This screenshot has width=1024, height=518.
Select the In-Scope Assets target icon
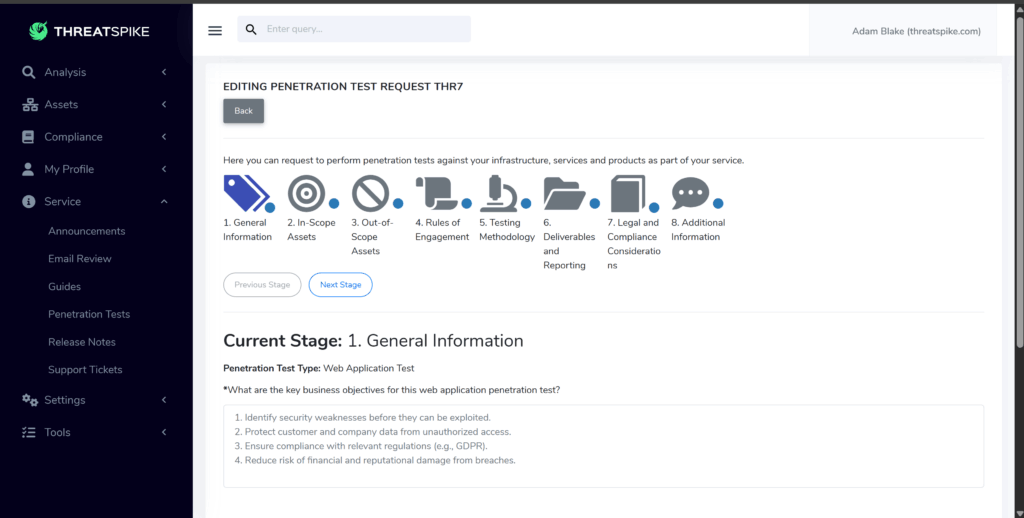pyautogui.click(x=306, y=192)
